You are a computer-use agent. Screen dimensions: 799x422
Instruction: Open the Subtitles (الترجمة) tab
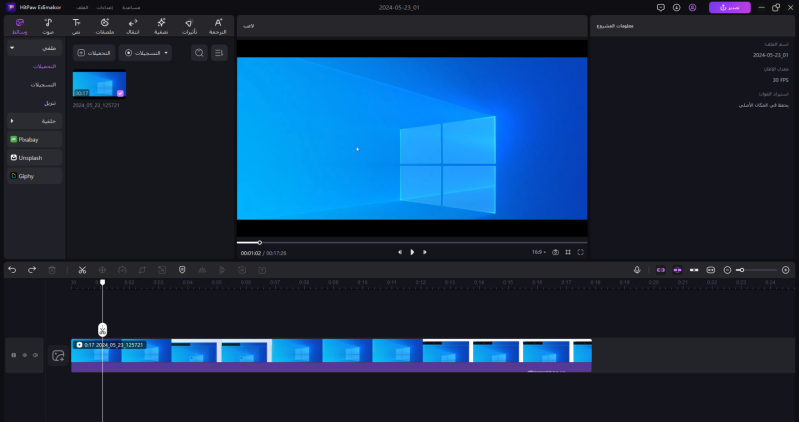coord(218,26)
